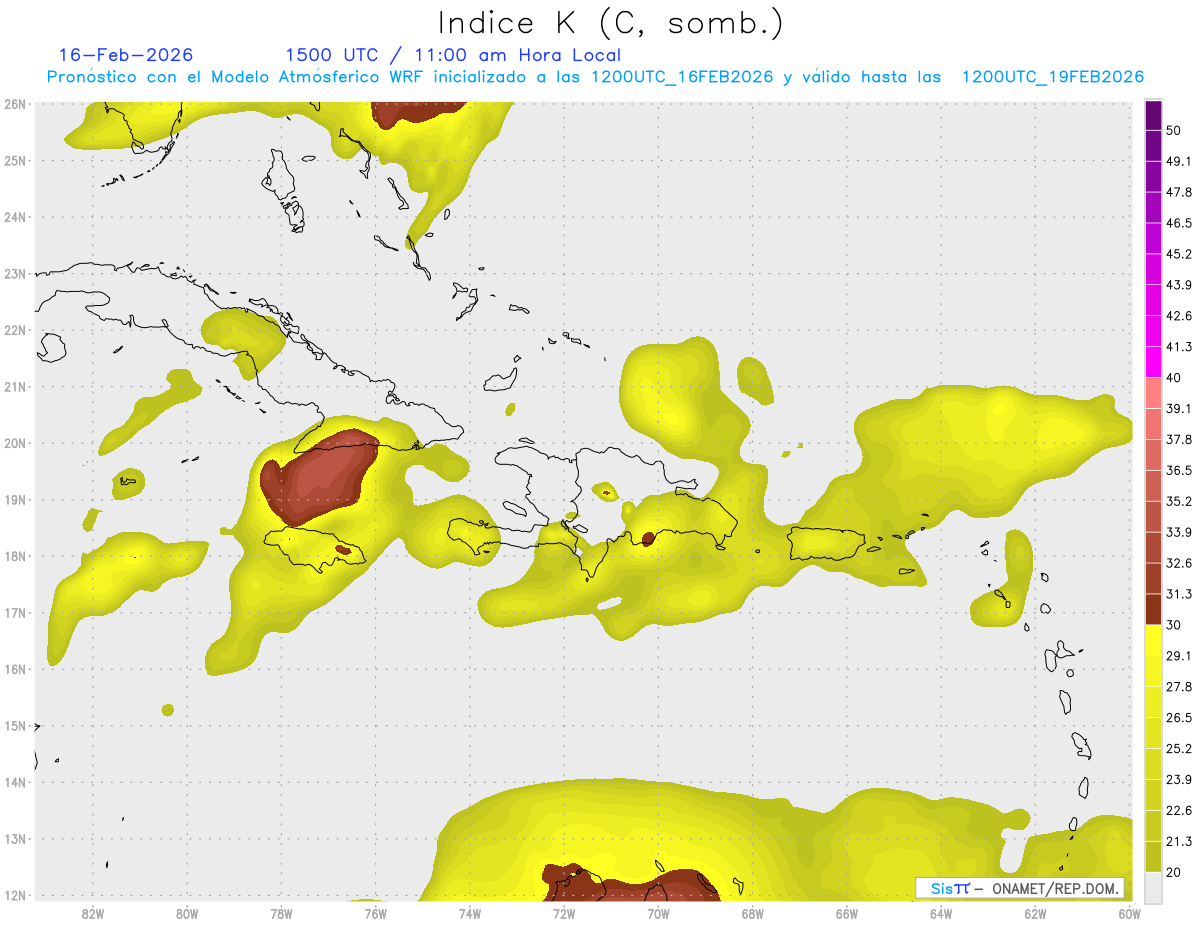Click the colorbar value '35.2'

point(1178,501)
